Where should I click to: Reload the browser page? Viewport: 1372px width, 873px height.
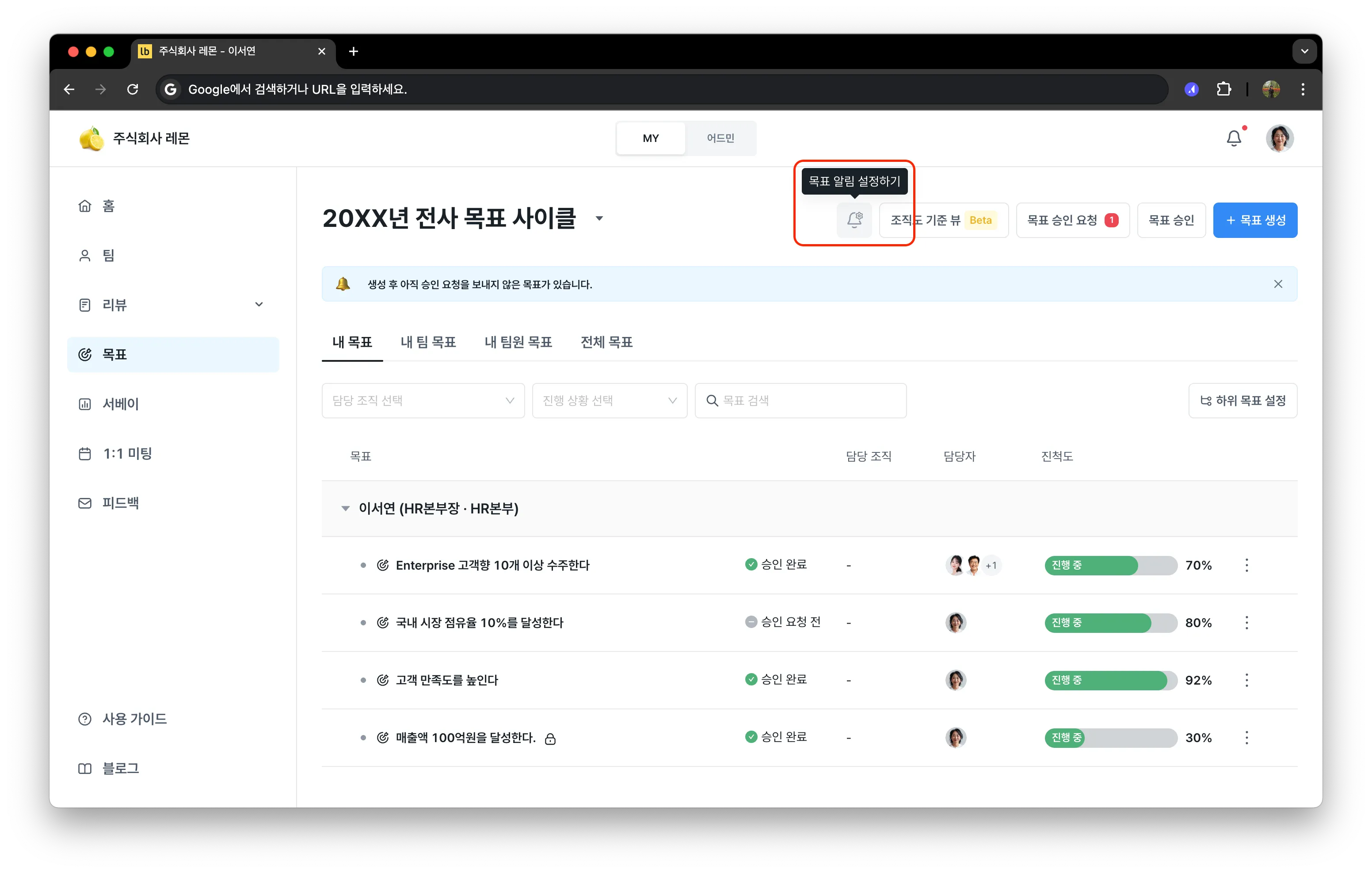coord(132,89)
